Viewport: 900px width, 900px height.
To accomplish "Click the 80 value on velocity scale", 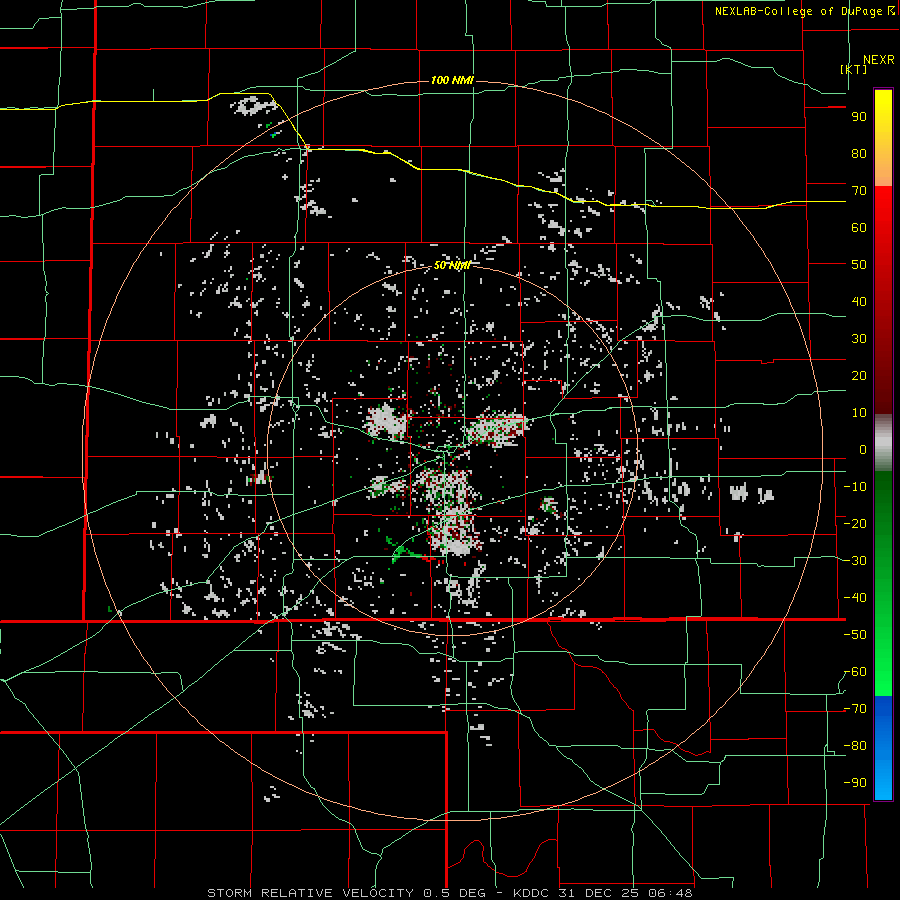I will (859, 153).
